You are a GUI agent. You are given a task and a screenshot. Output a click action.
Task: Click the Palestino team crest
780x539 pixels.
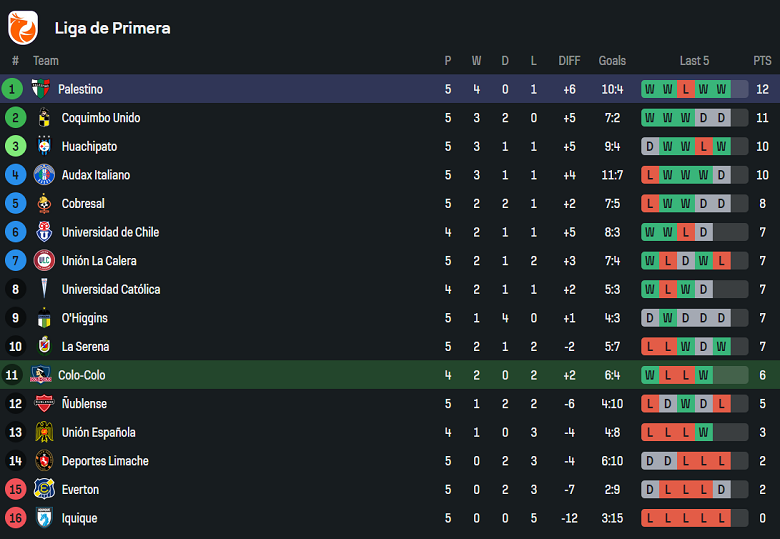pyautogui.click(x=40, y=89)
